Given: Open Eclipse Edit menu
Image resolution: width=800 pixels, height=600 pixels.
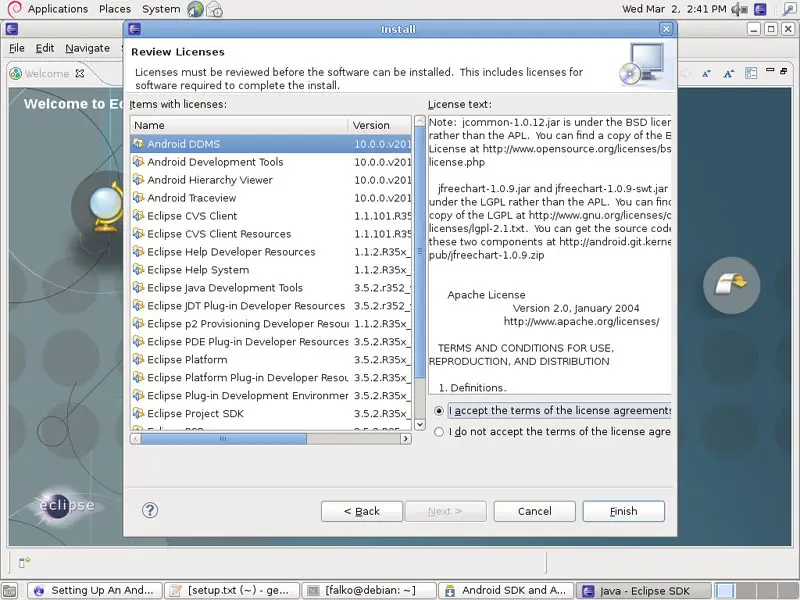Looking at the screenshot, I should coord(45,48).
